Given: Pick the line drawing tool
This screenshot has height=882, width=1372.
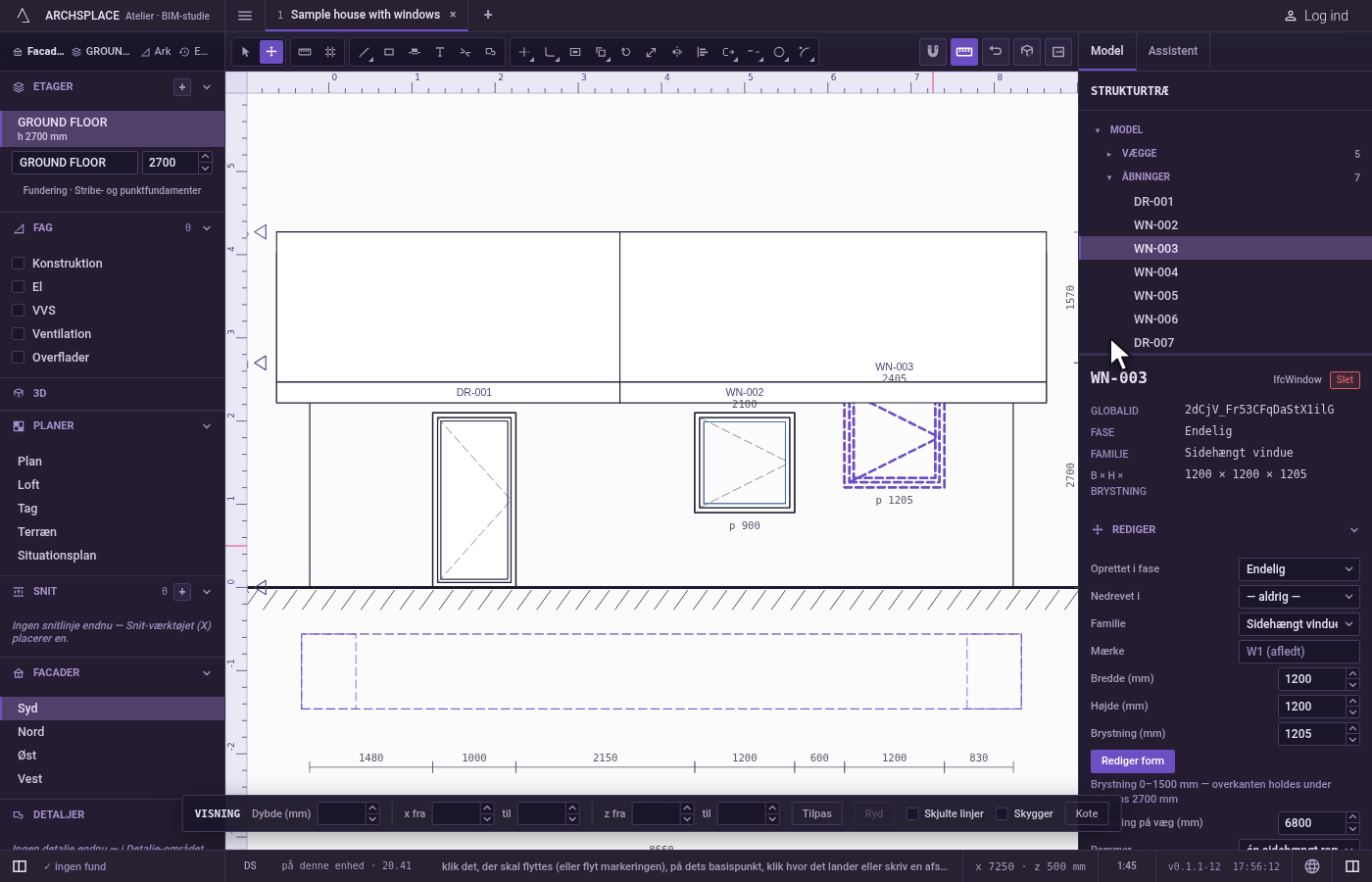Looking at the screenshot, I should (364, 52).
